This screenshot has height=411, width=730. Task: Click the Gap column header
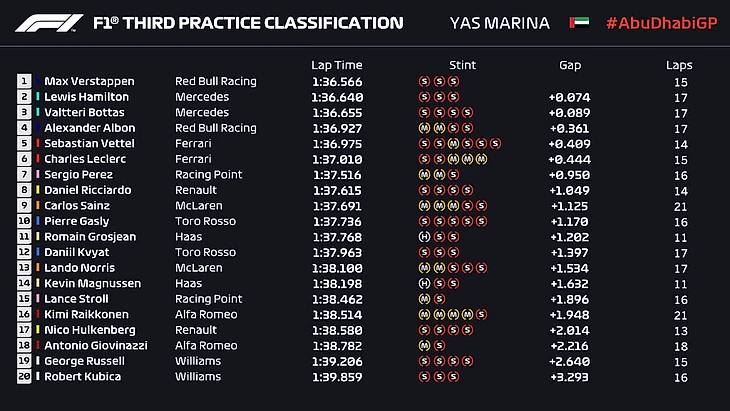(570, 65)
